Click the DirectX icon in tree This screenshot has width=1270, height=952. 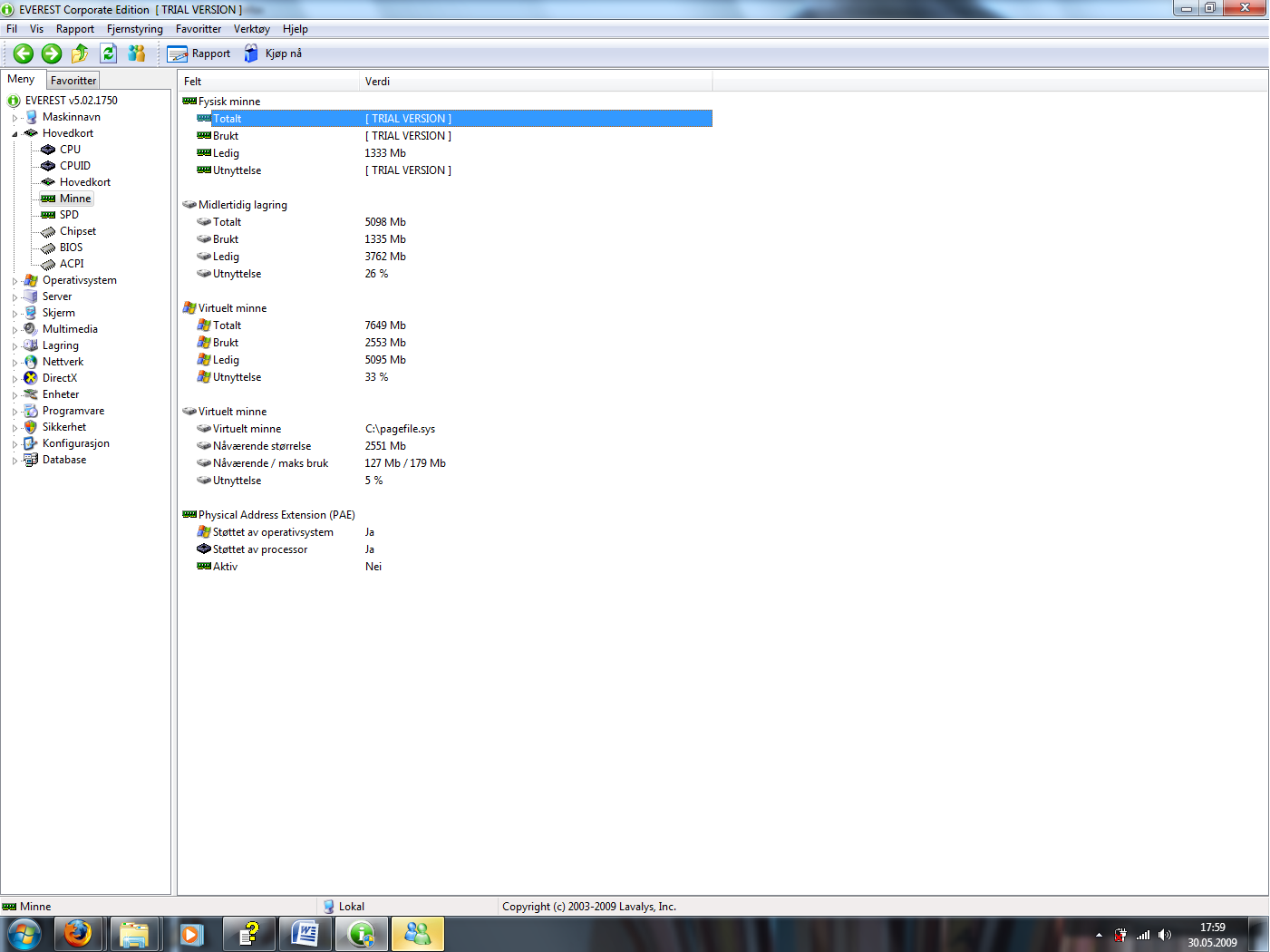[31, 378]
